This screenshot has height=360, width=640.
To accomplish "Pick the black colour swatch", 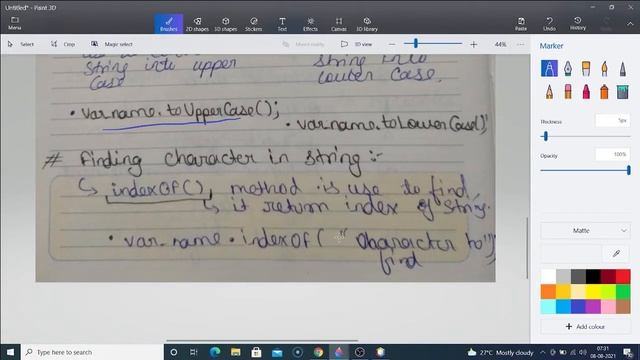I will point(593,276).
